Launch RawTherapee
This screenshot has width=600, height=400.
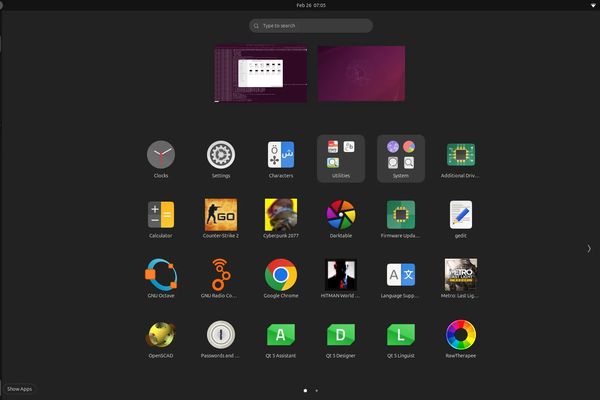[x=461, y=335]
